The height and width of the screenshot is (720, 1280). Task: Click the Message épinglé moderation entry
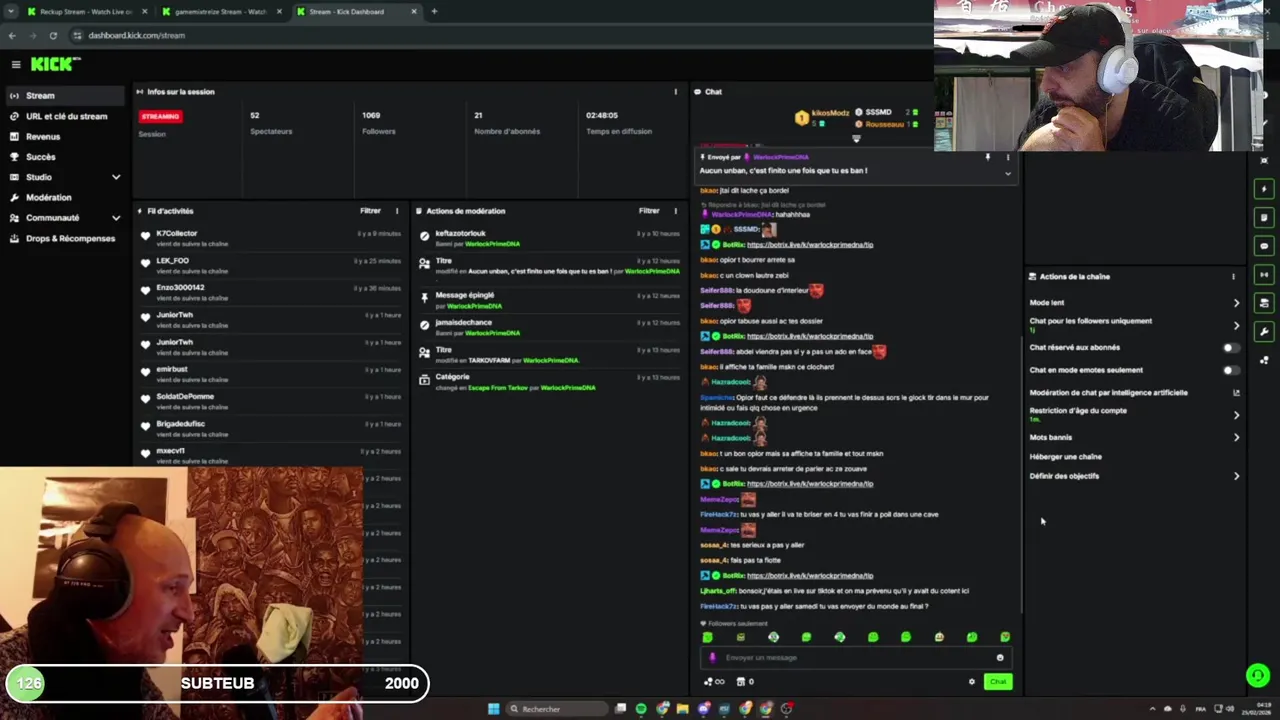pos(550,300)
